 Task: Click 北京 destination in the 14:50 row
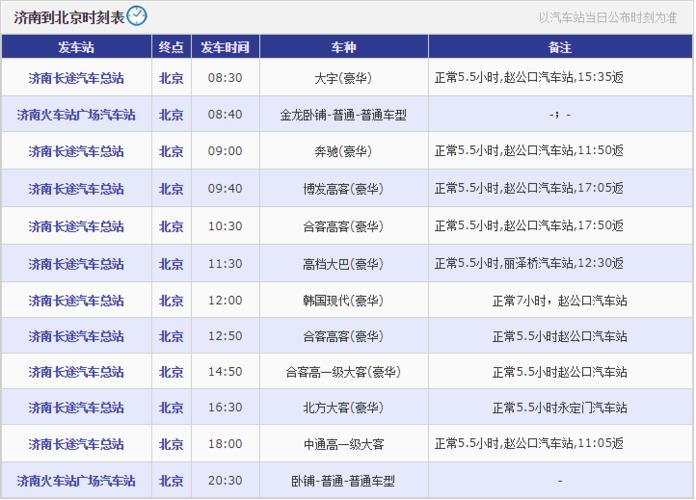pyautogui.click(x=171, y=372)
